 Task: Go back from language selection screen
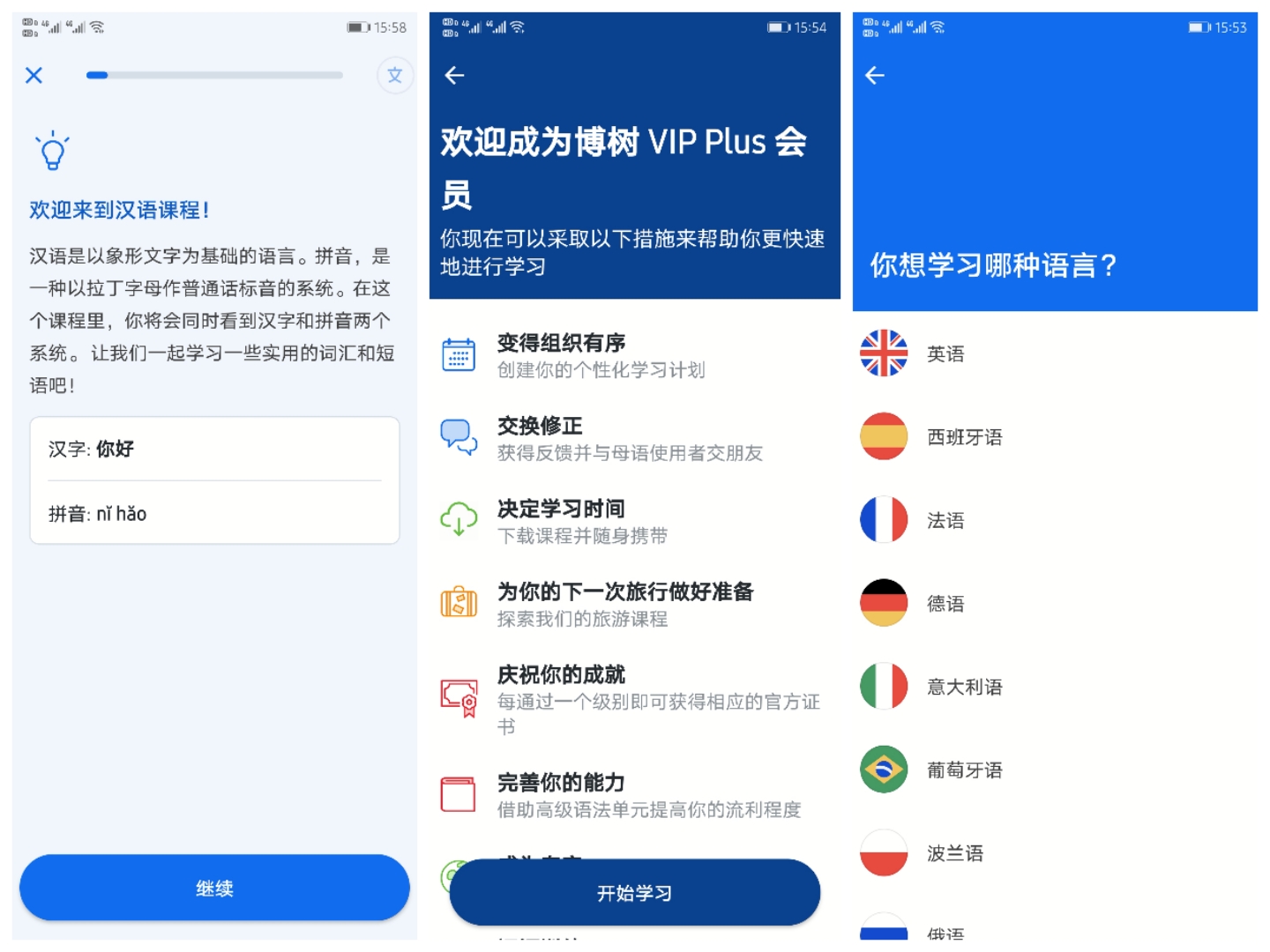pyautogui.click(x=875, y=76)
